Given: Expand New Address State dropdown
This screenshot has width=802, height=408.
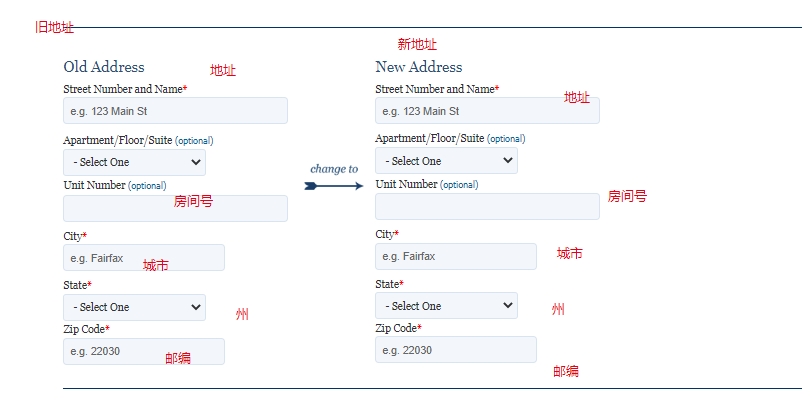Looking at the screenshot, I should tap(447, 306).
